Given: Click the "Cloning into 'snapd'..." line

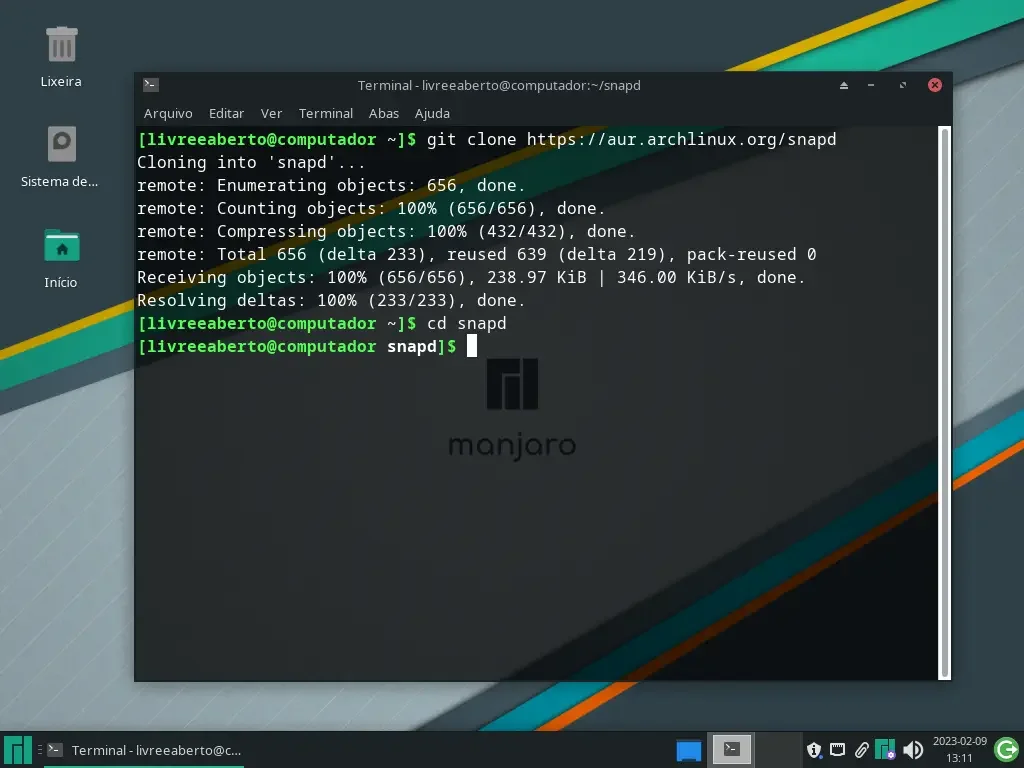Looking at the screenshot, I should [x=251, y=163].
